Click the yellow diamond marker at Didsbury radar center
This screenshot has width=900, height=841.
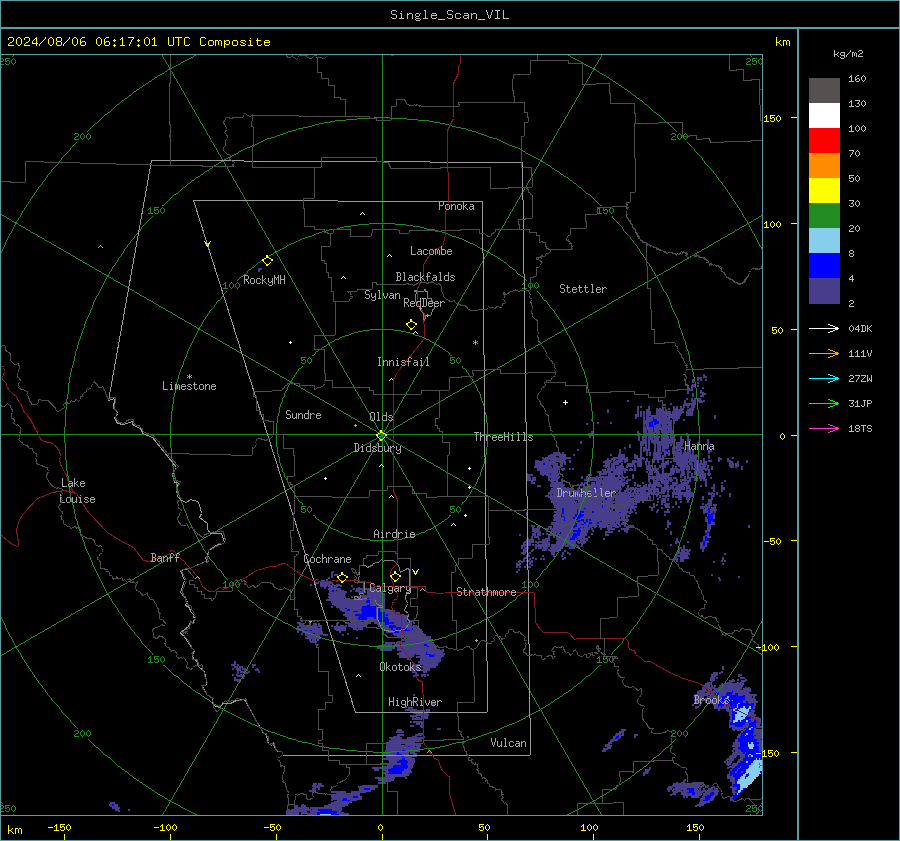[381, 436]
